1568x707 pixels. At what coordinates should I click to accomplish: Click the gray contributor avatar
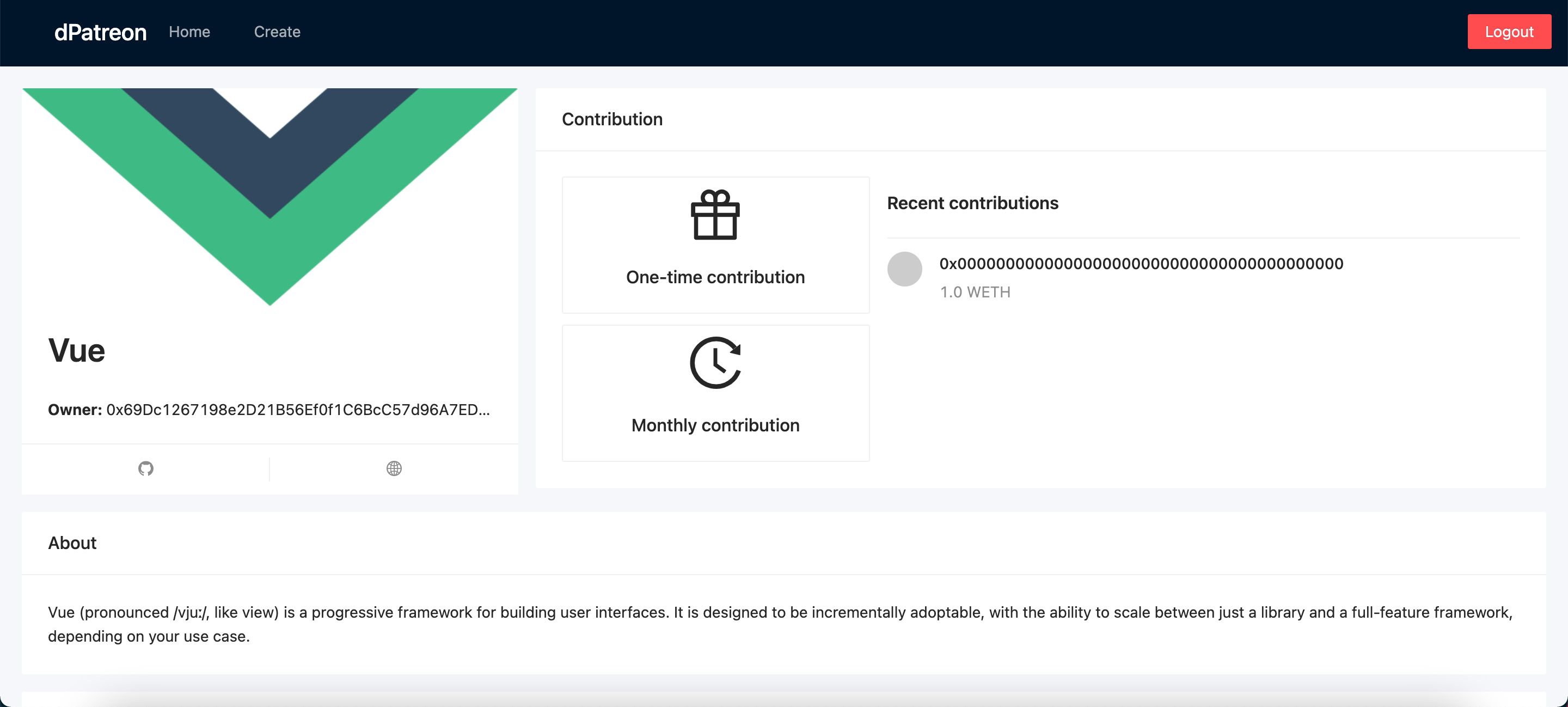click(x=904, y=269)
